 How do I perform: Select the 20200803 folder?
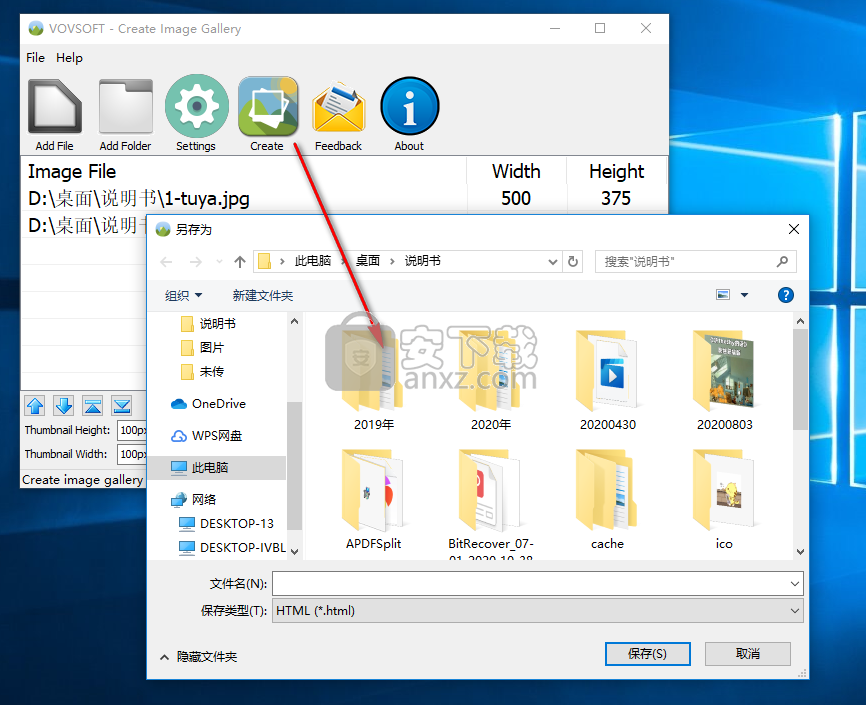724,379
